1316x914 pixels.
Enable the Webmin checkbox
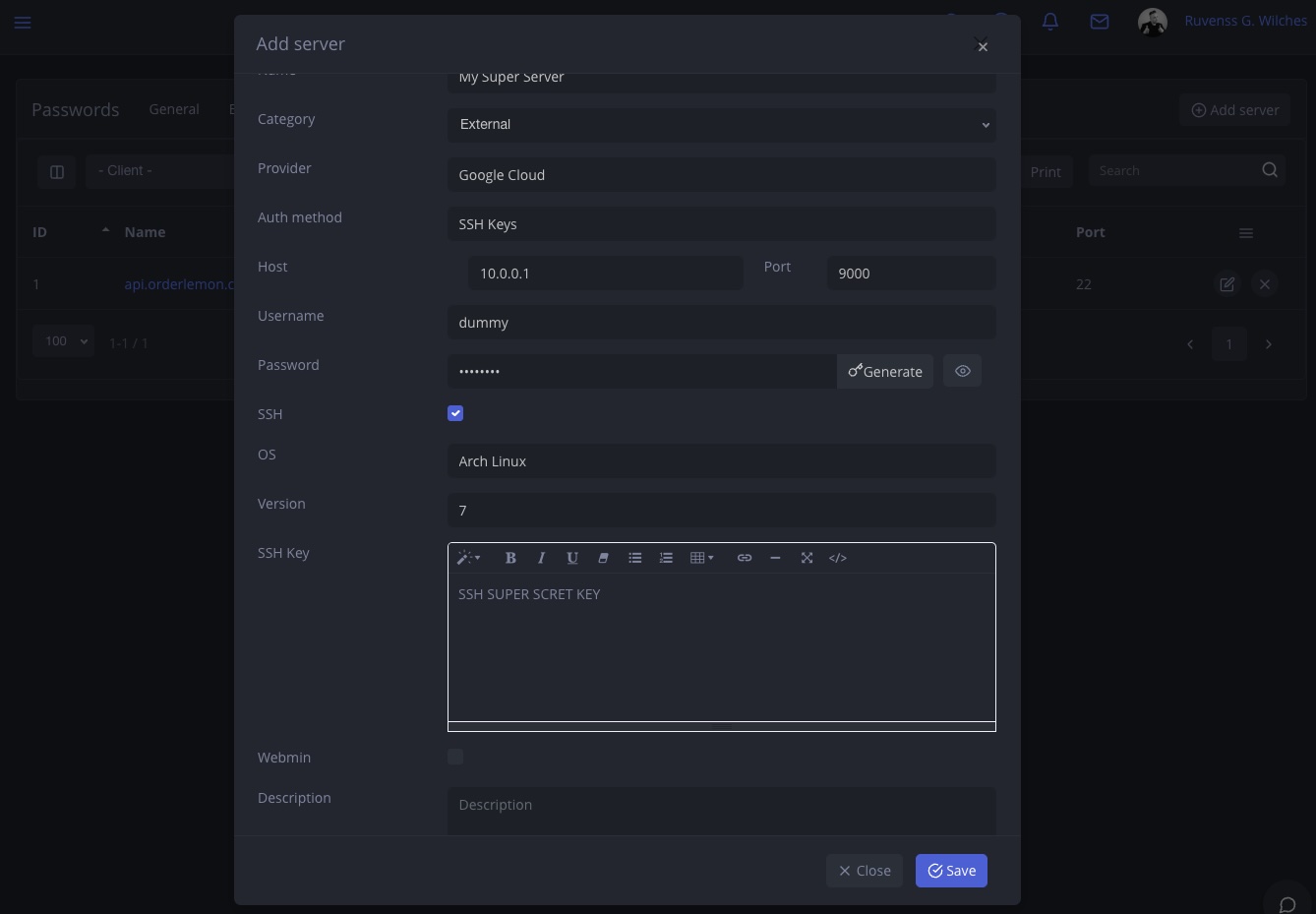pyautogui.click(x=454, y=757)
